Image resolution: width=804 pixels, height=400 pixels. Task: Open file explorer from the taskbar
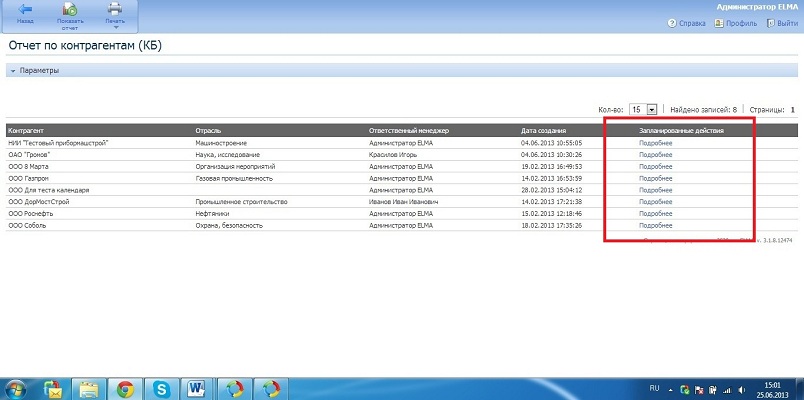tap(89, 388)
